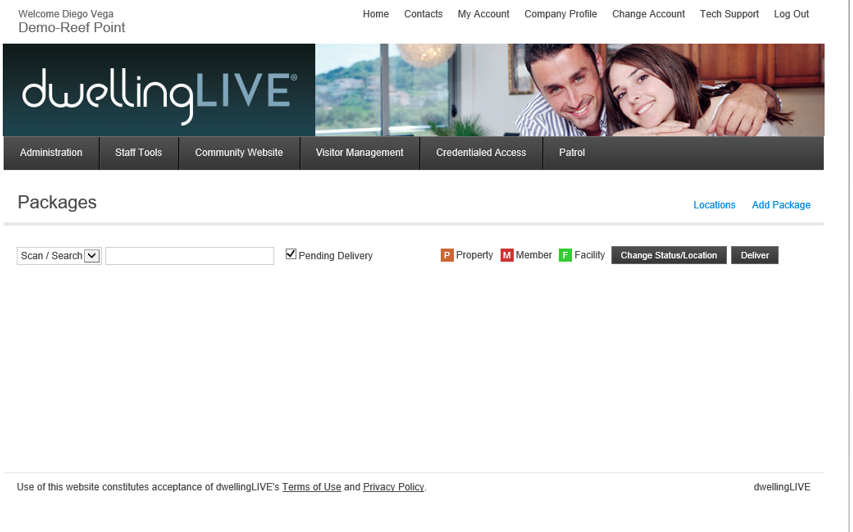The height and width of the screenshot is (532, 853).
Task: Open the Staff Tools menu
Action: click(138, 153)
